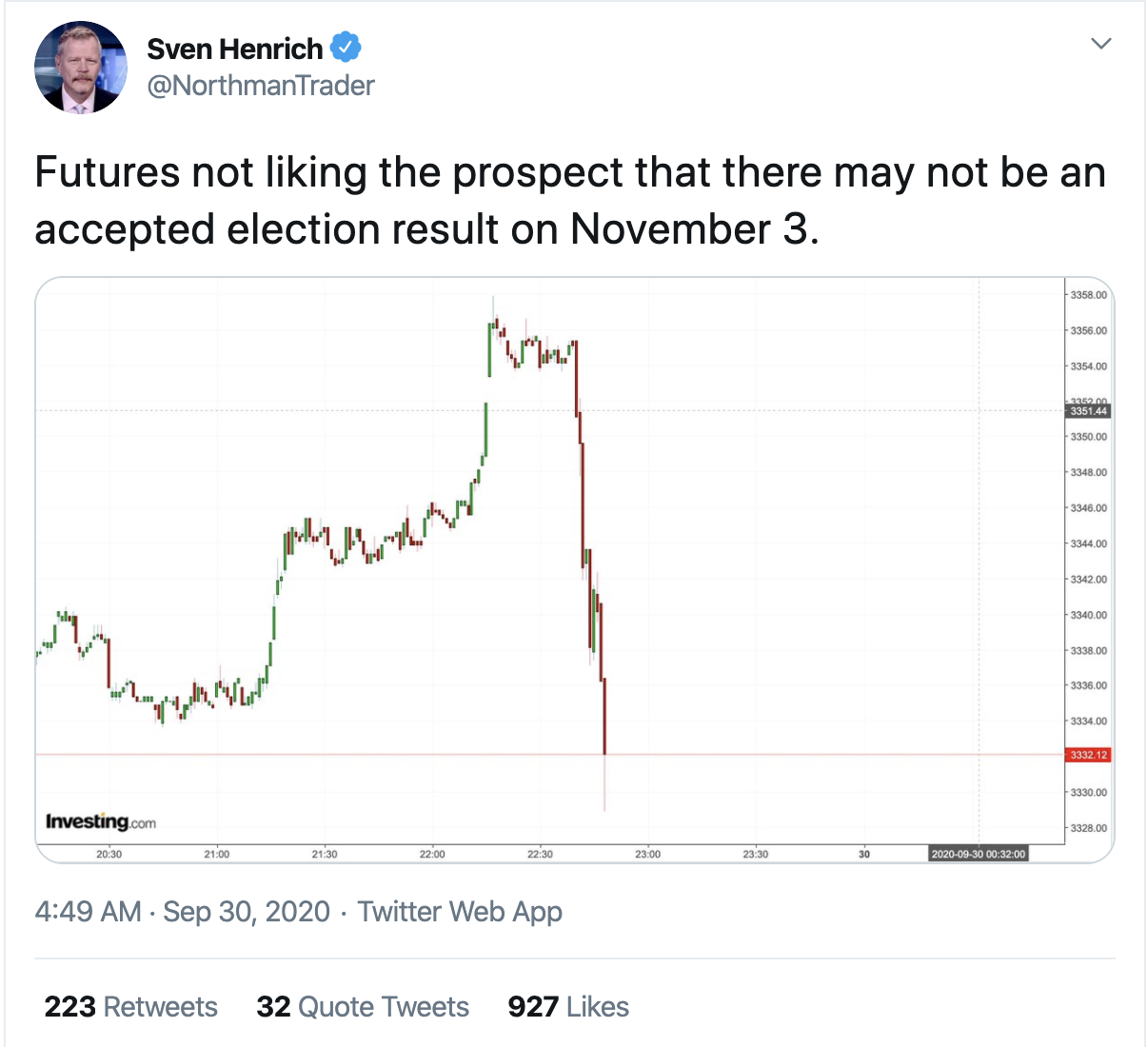This screenshot has width=1148, height=1047.
Task: Click the 22:30 time axis label
Action: click(540, 854)
